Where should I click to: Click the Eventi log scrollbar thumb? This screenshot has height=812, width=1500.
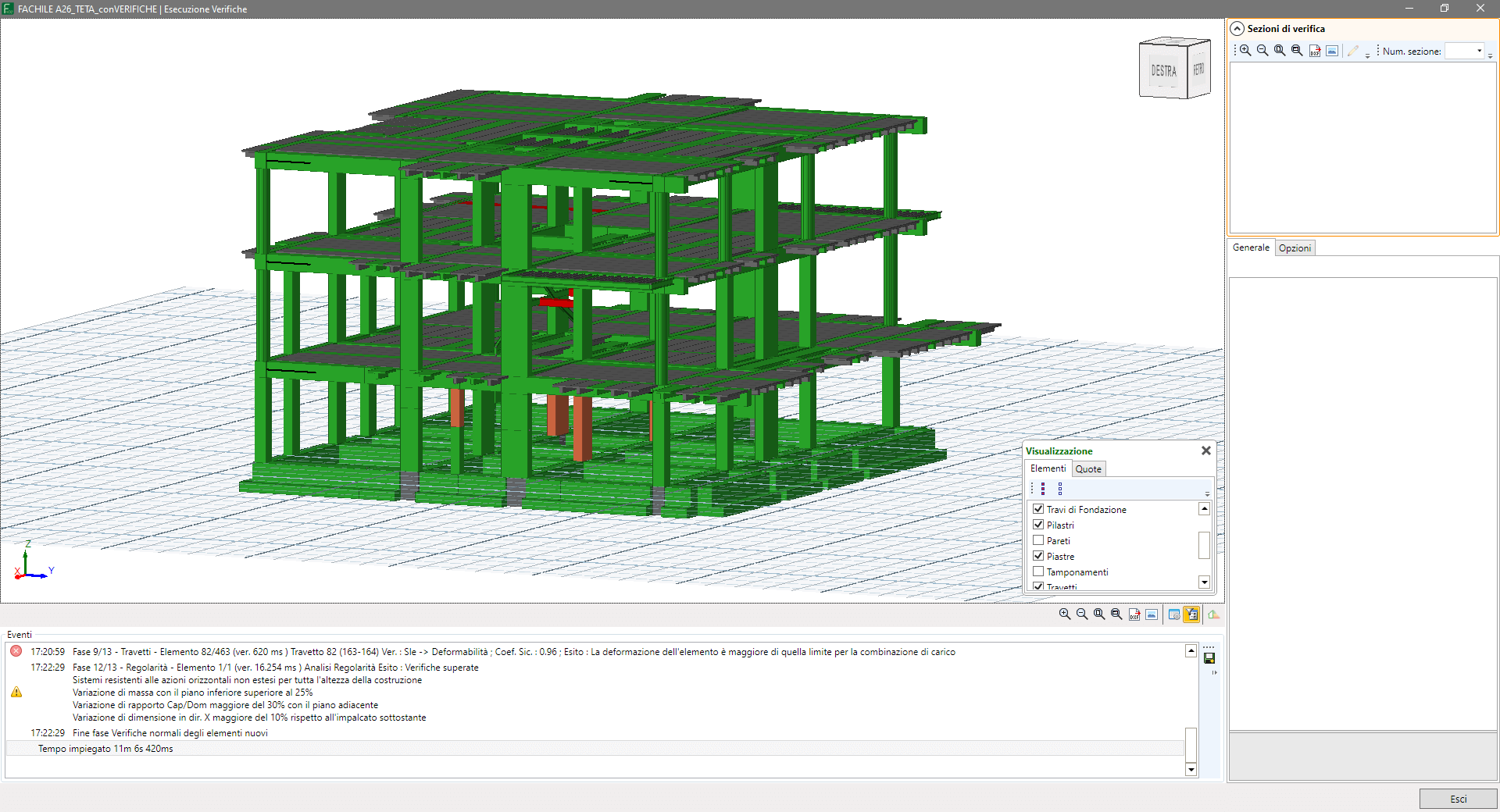click(1191, 745)
